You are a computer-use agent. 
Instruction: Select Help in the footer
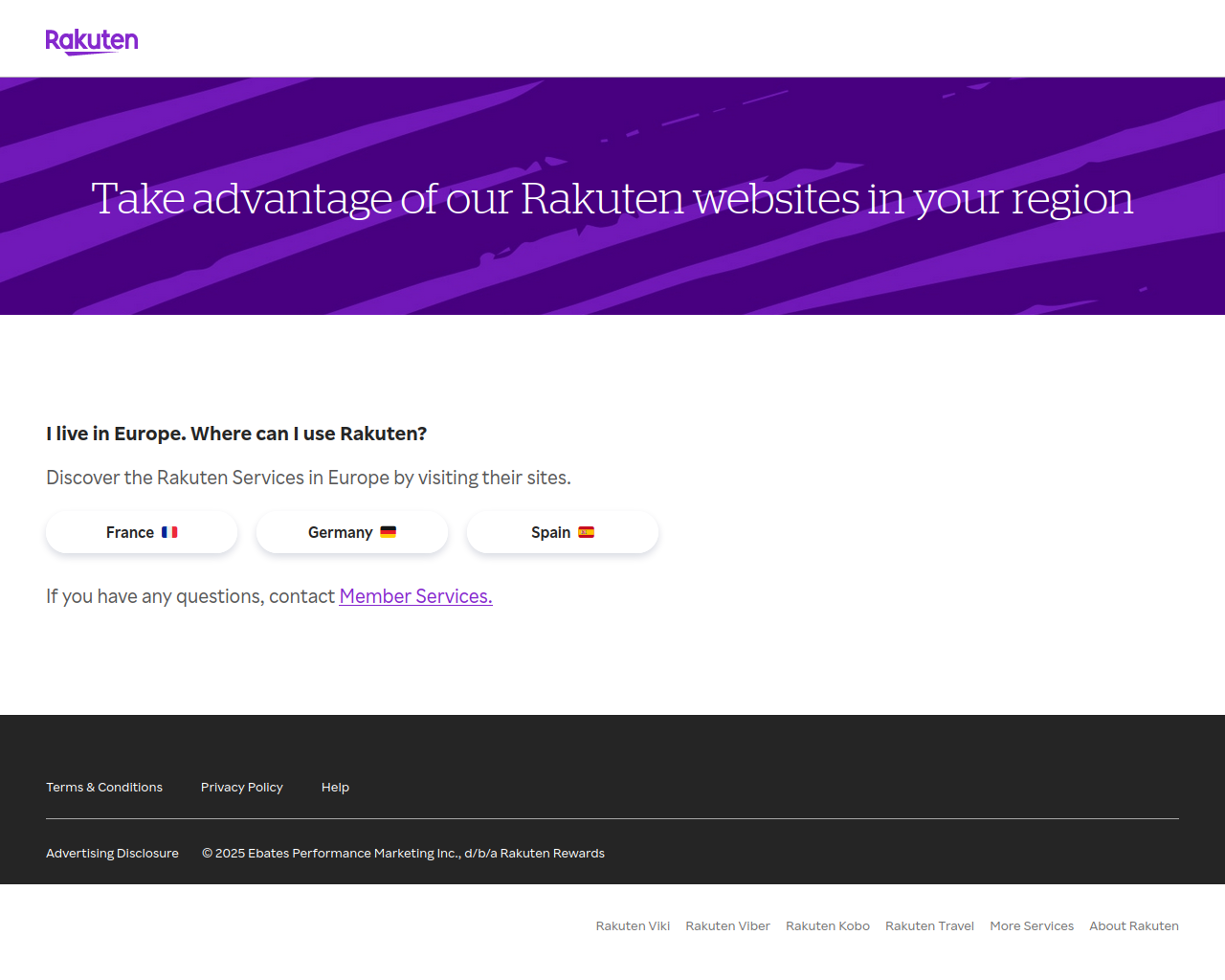pos(335,787)
